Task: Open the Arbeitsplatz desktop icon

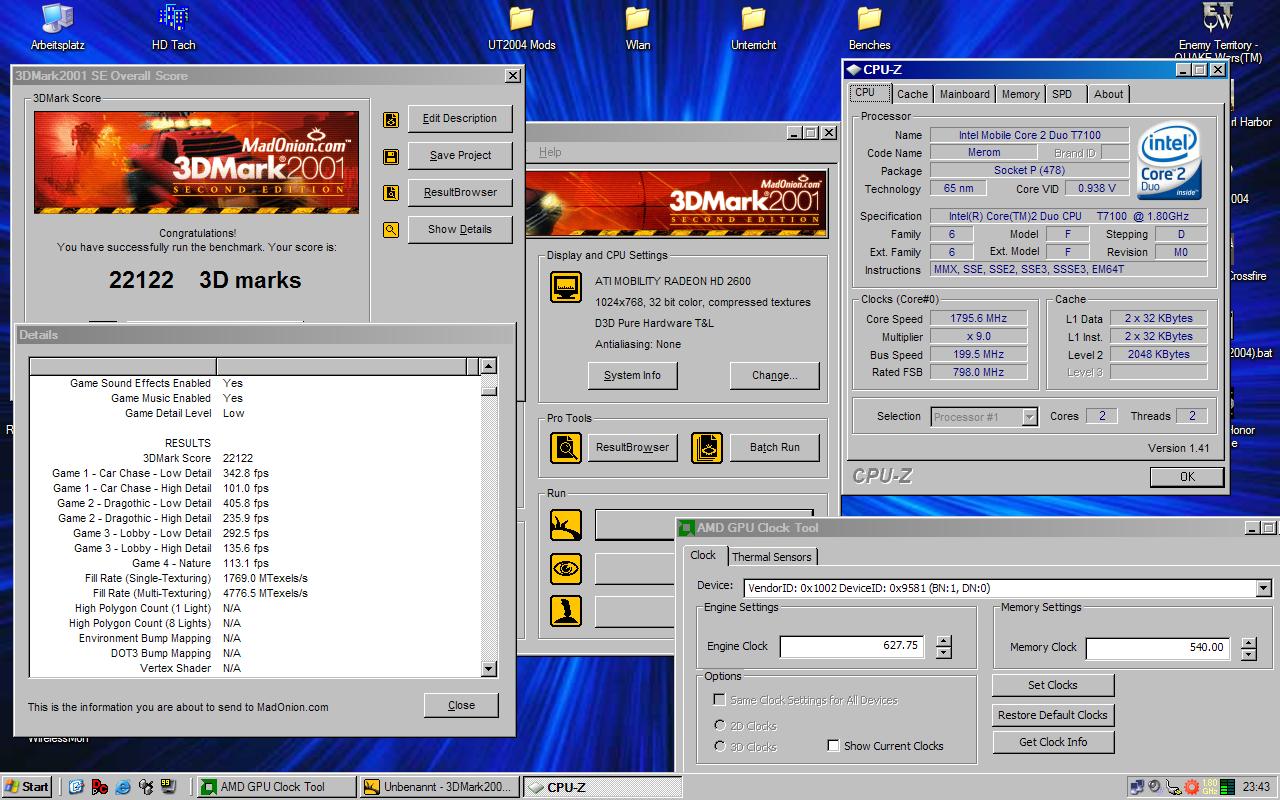Action: [x=58, y=27]
